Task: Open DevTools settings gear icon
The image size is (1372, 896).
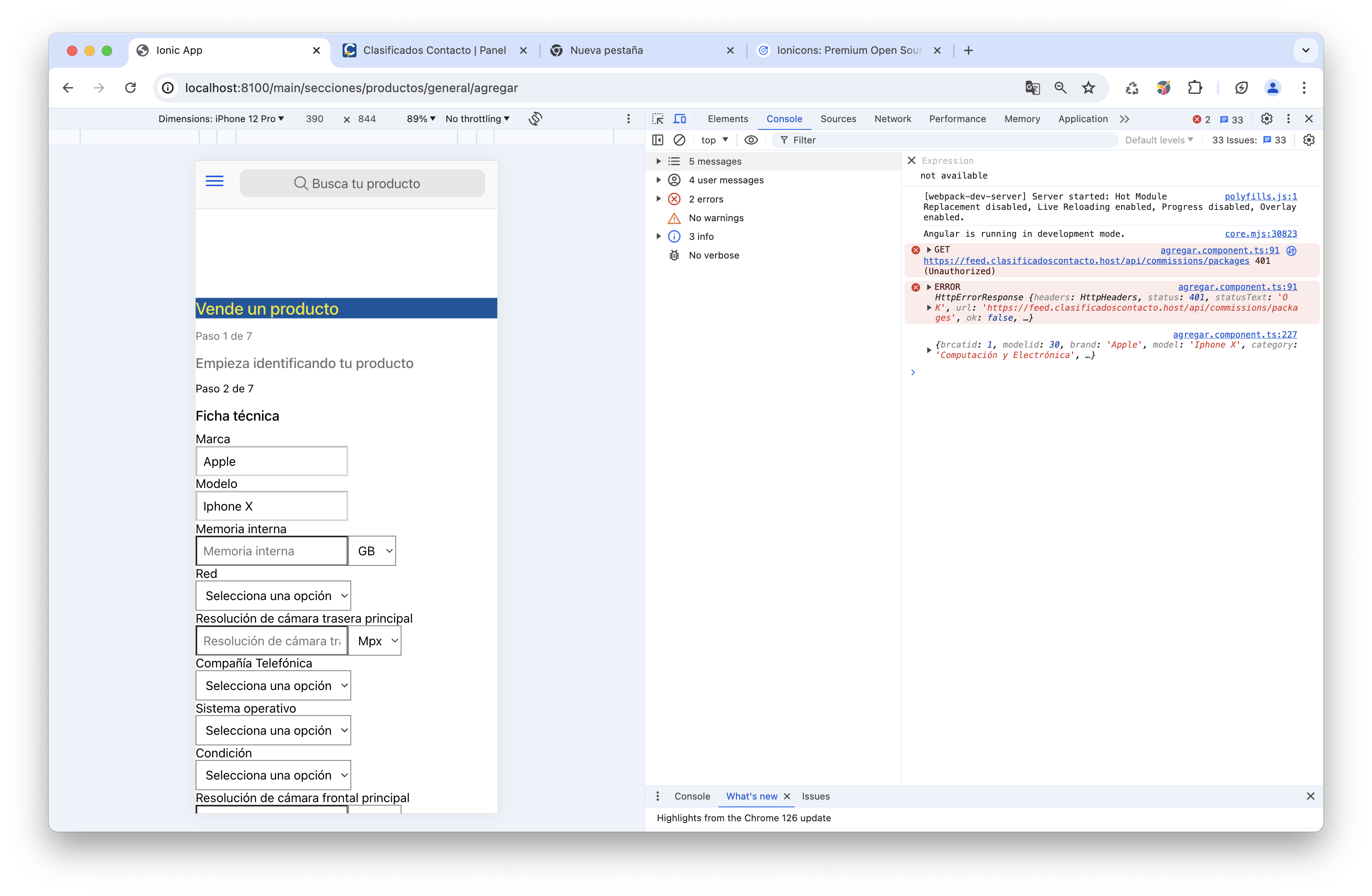Action: point(1266,119)
